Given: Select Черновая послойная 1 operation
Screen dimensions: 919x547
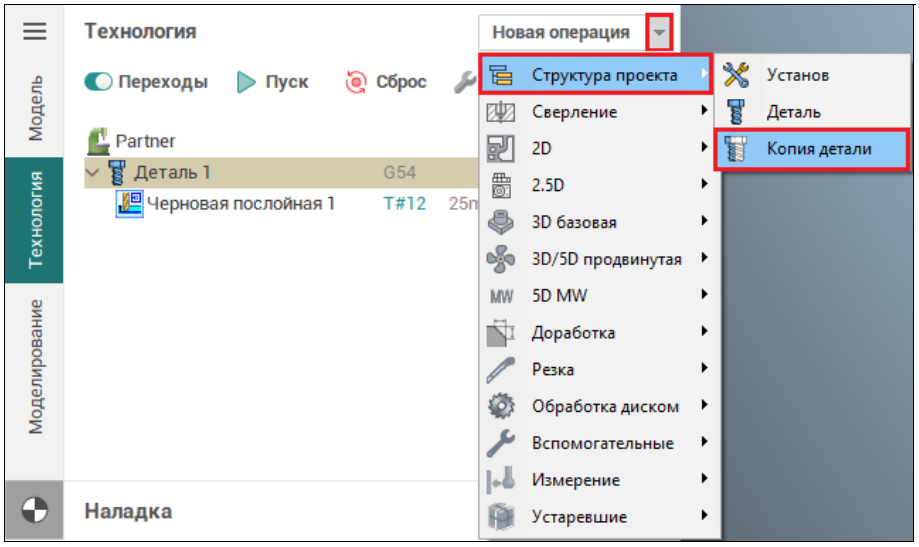Looking at the screenshot, I should pos(240,204).
